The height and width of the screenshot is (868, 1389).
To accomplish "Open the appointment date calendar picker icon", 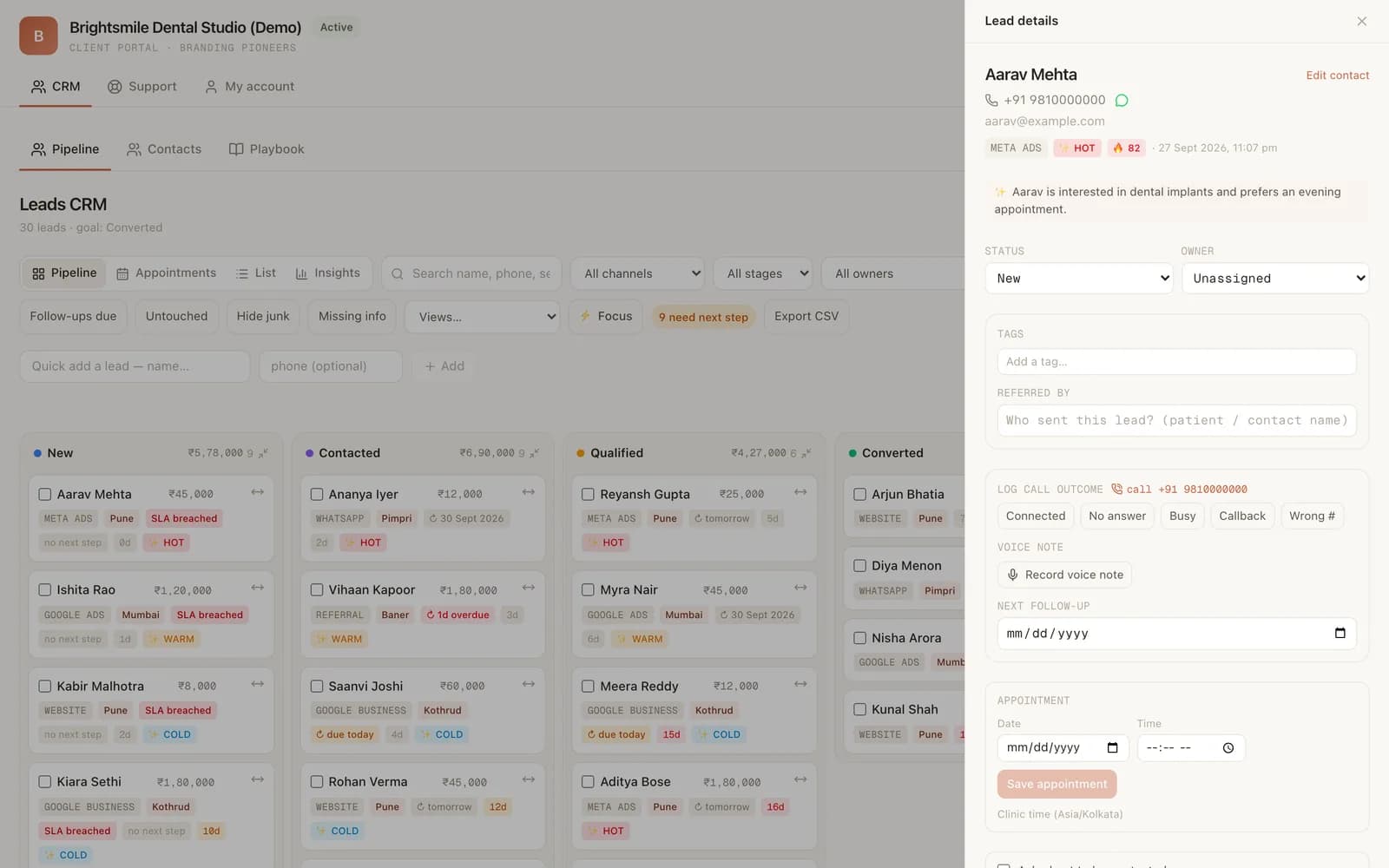I will [x=1112, y=747].
